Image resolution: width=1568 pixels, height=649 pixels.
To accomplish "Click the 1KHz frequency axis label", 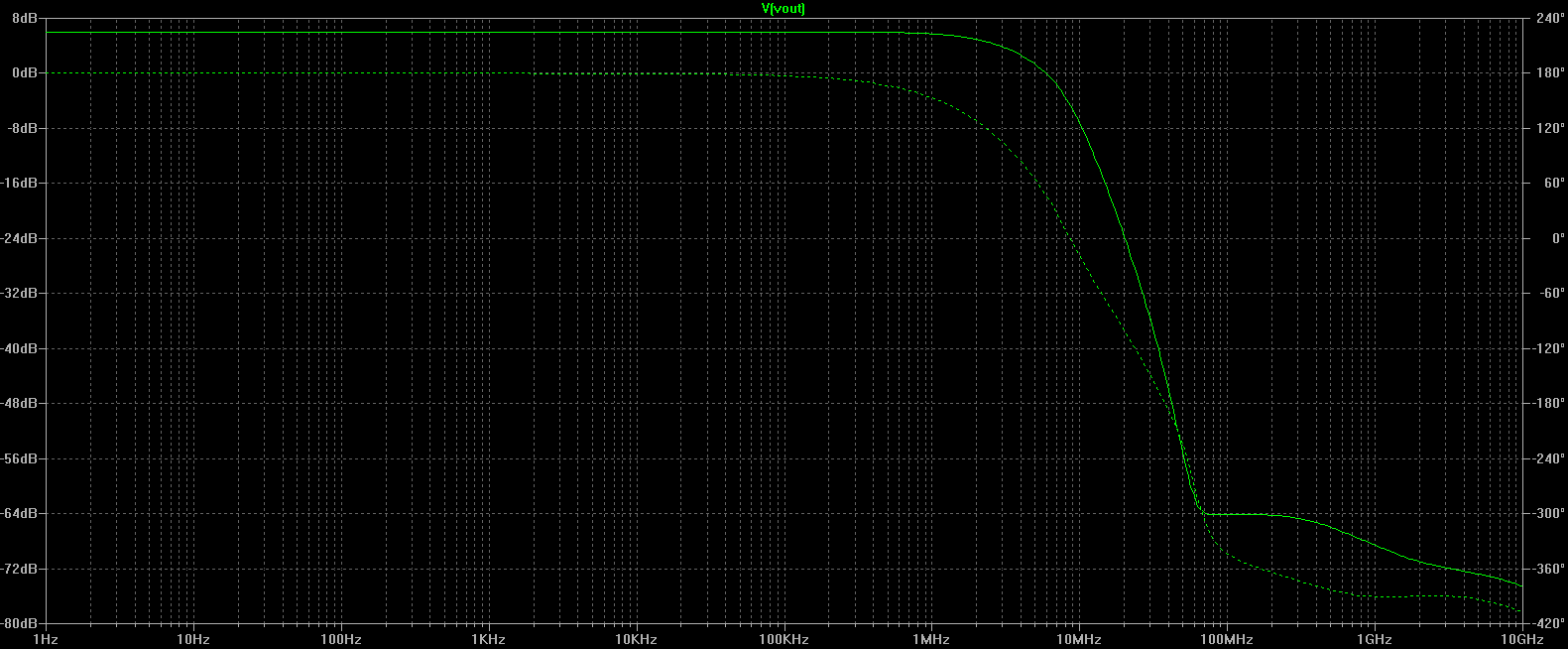I will point(488,639).
